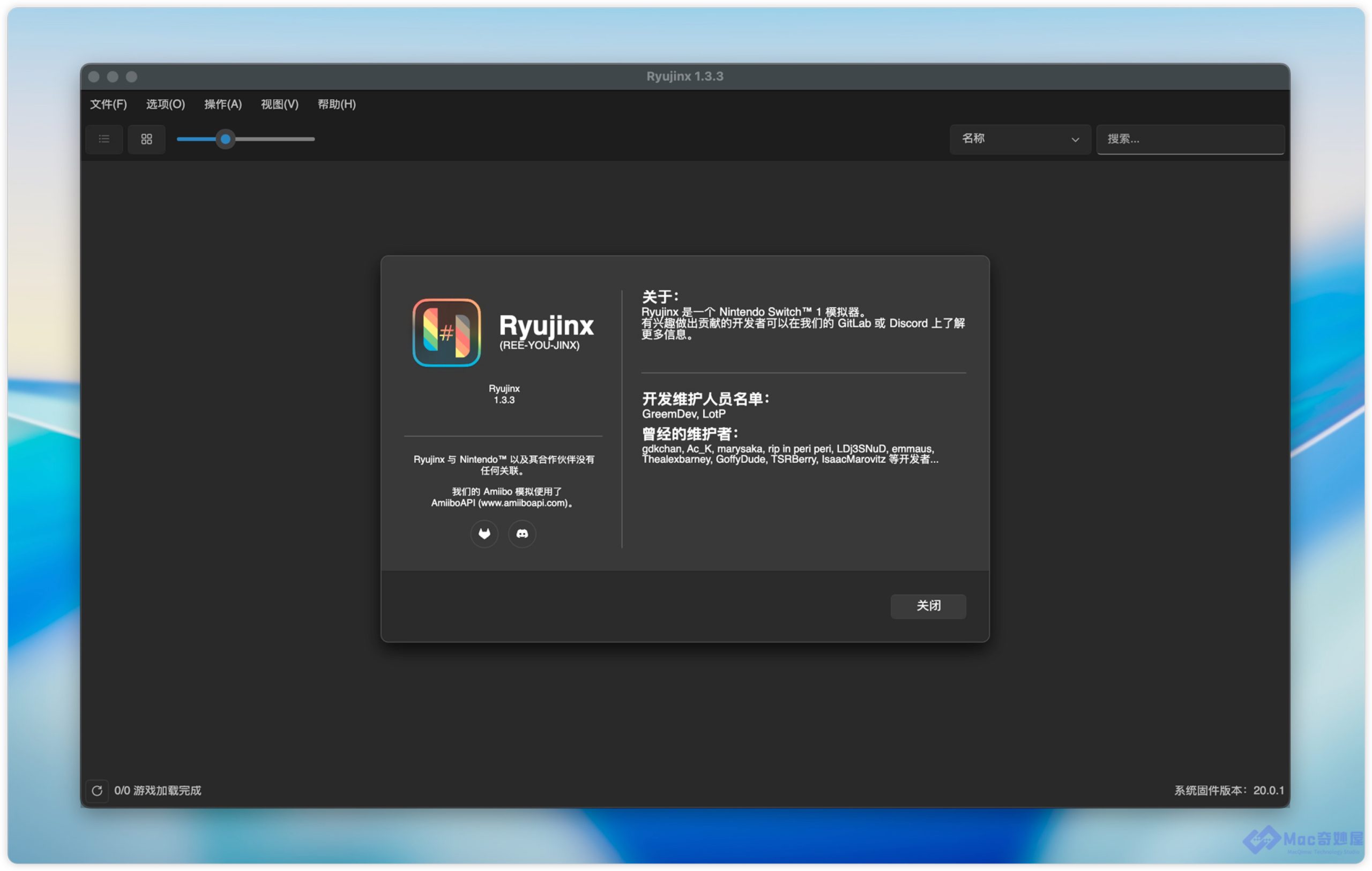
Task: Click the chevron on the sort dropdown
Action: point(1075,140)
